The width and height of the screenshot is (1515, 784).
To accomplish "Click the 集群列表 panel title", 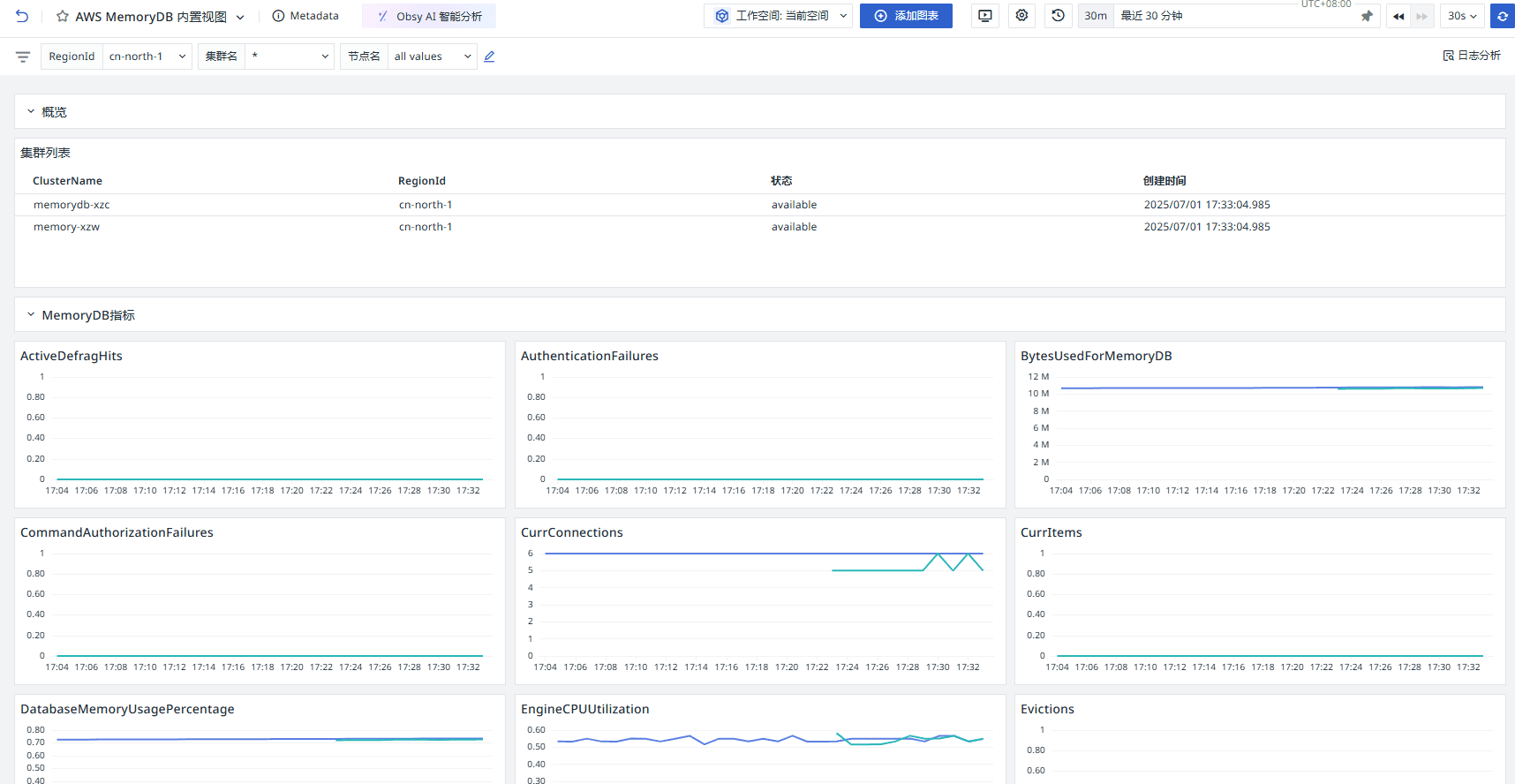I will point(45,153).
